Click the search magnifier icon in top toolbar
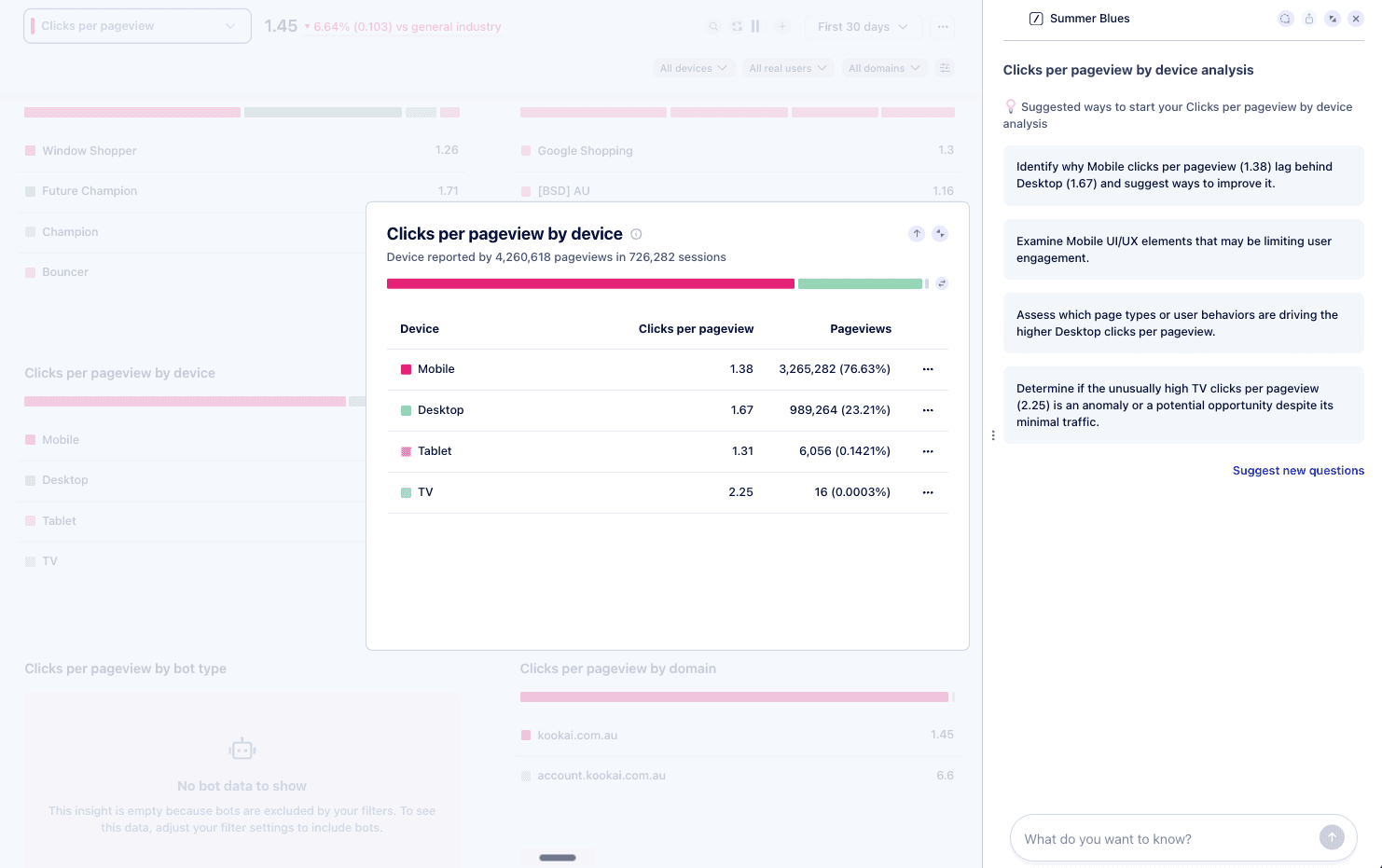 pos(713,27)
